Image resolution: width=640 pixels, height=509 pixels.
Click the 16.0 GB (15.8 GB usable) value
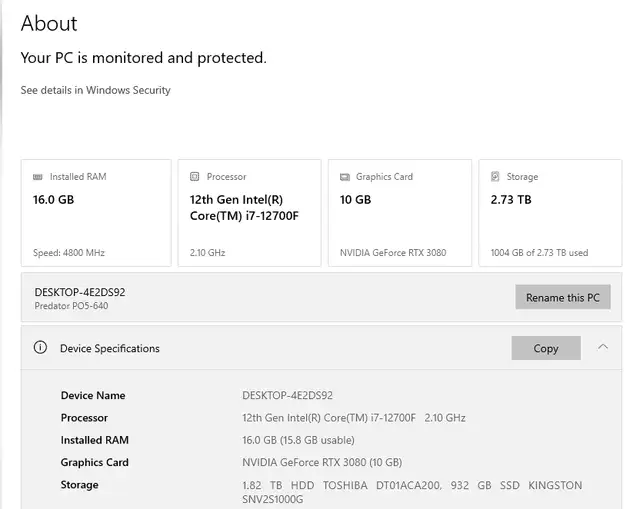(298, 440)
